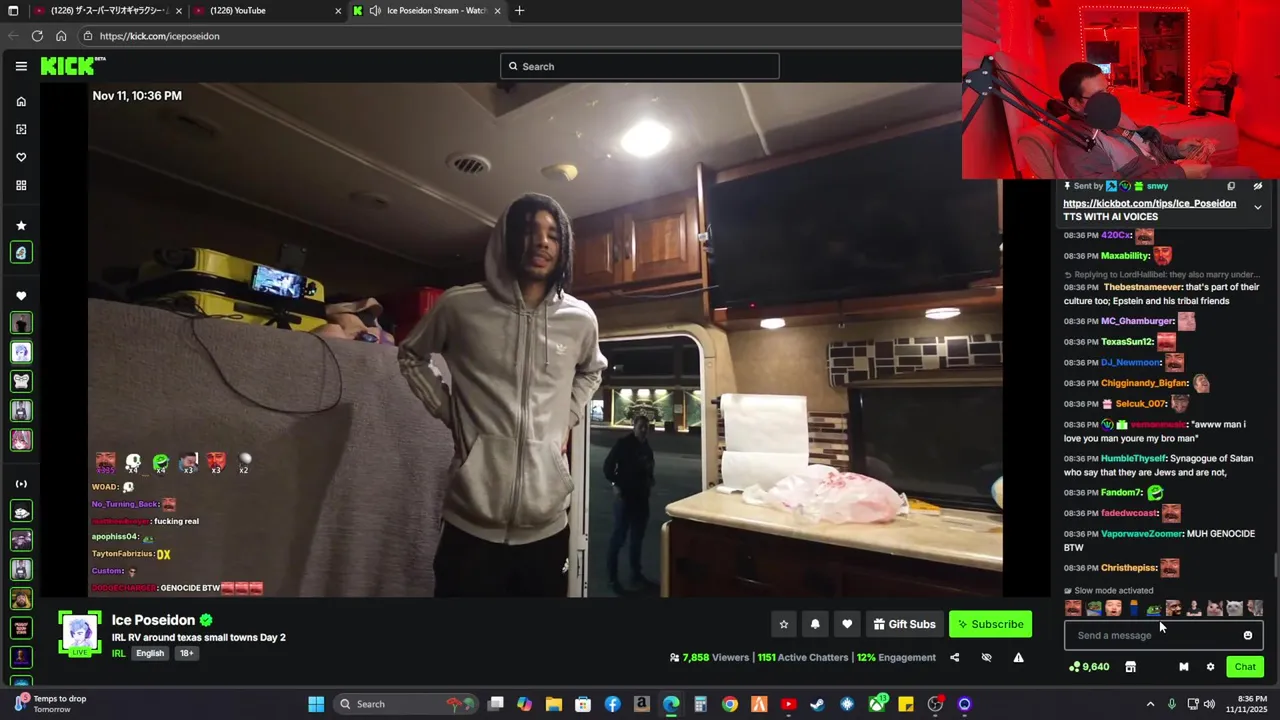Screen dimensions: 1280x720
Task: Open the Xbox app taskbar icon
Action: pyautogui.click(x=877, y=704)
